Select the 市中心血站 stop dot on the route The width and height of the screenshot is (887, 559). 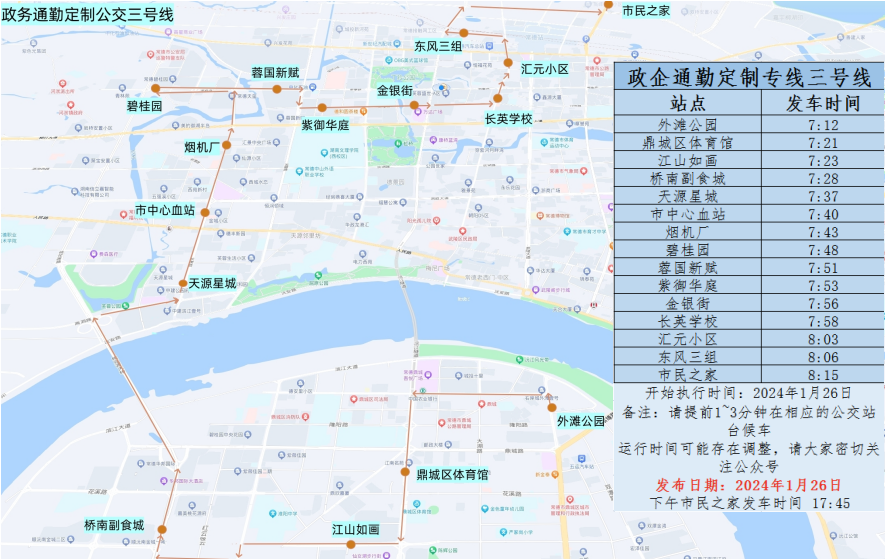(x=204, y=212)
